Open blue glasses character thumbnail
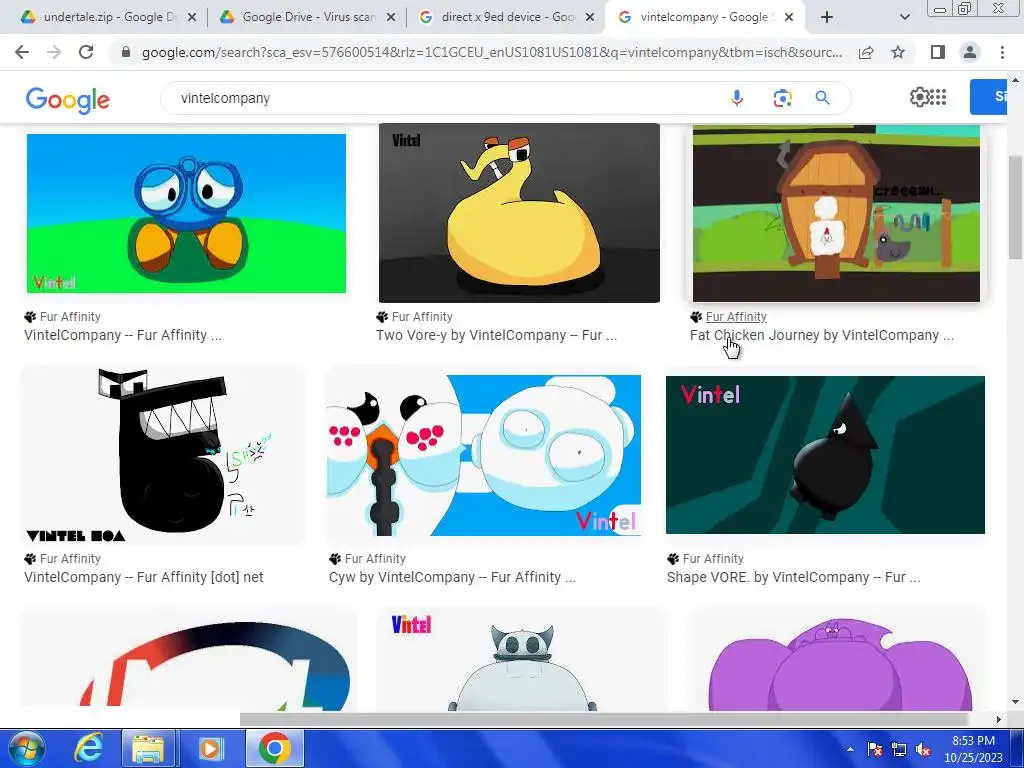 186,214
